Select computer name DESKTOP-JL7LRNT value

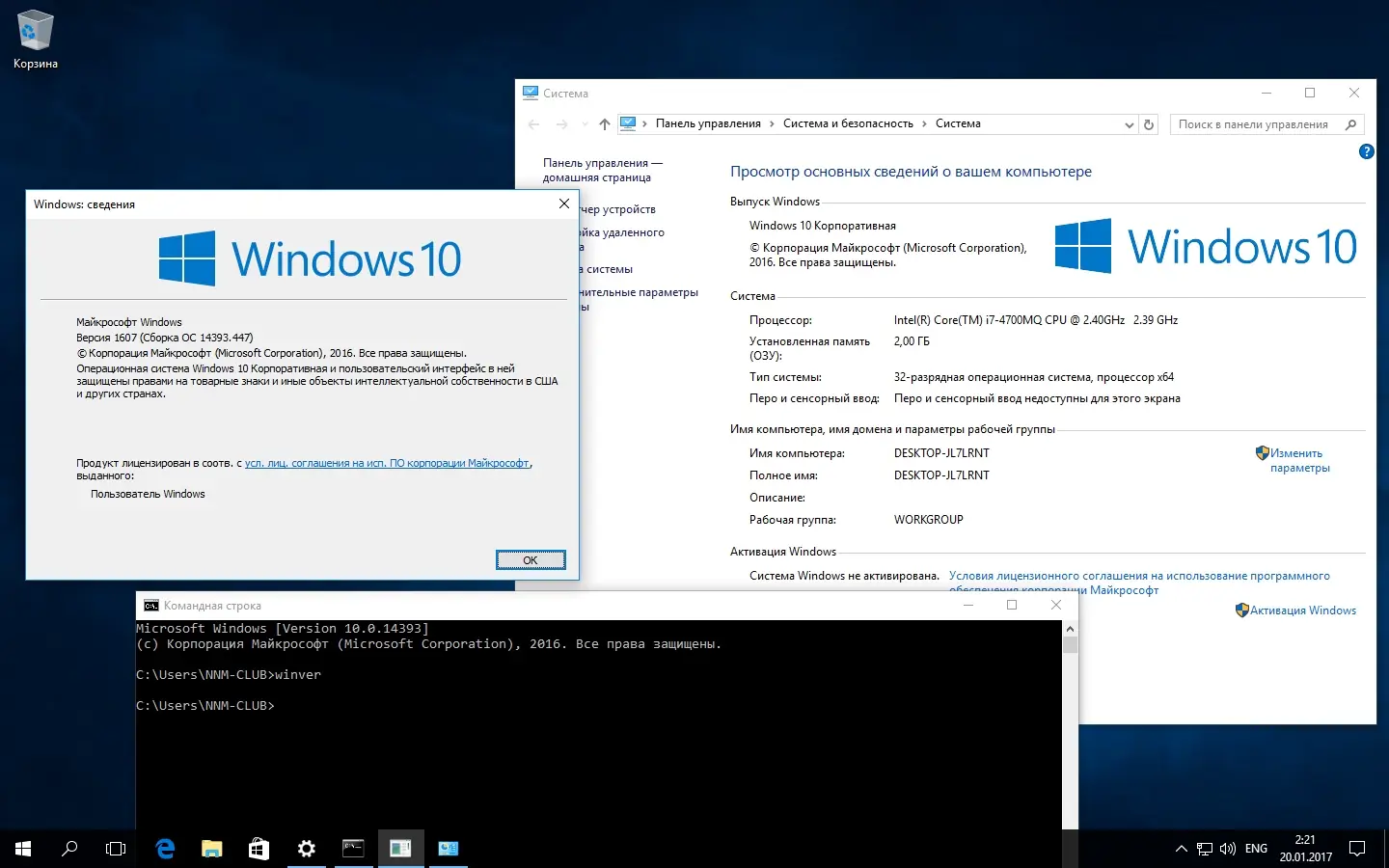[941, 453]
